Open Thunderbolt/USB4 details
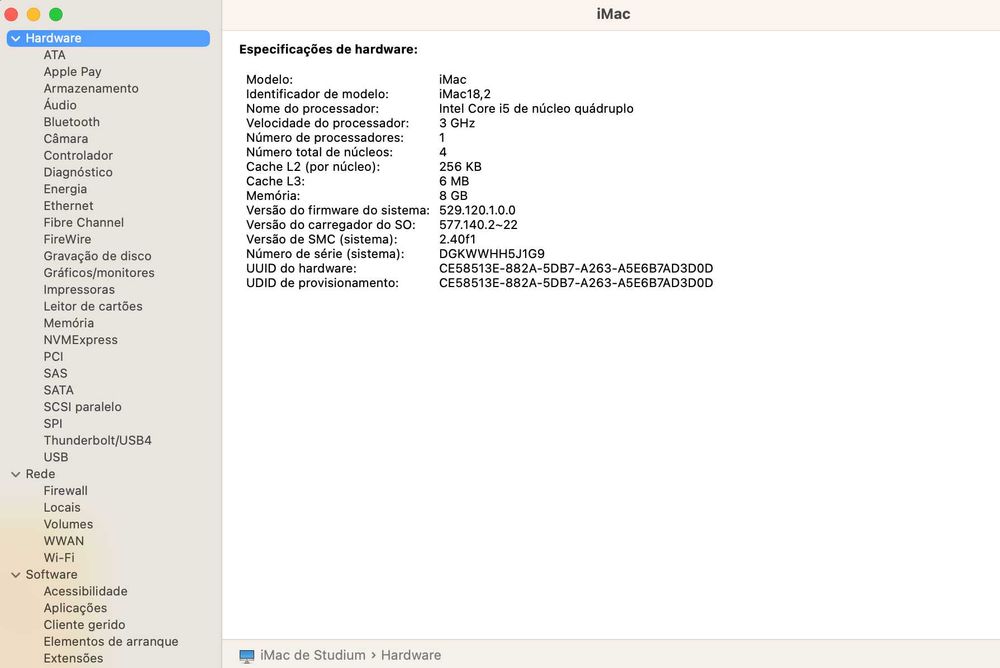The image size is (1000, 668). point(98,440)
